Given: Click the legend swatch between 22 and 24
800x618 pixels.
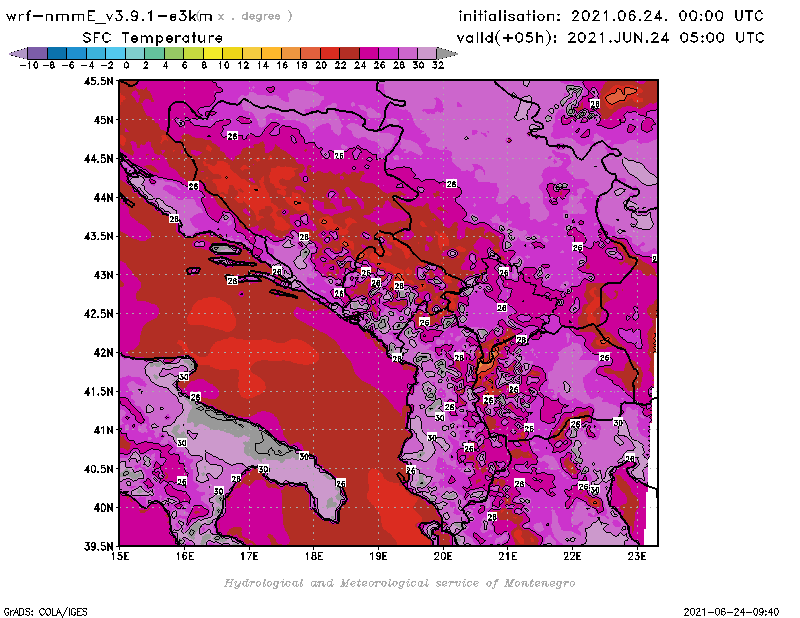Looking at the screenshot, I should (349, 53).
